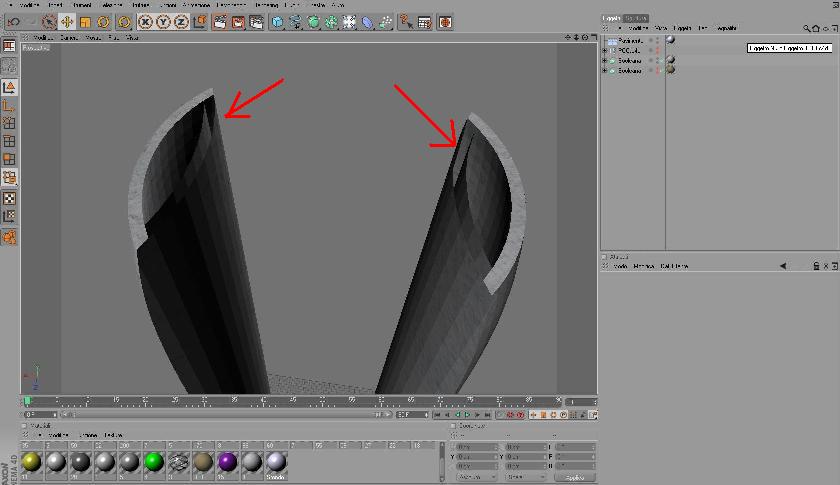
Task: Click the Undo arrow icon
Action: [x=14, y=22]
